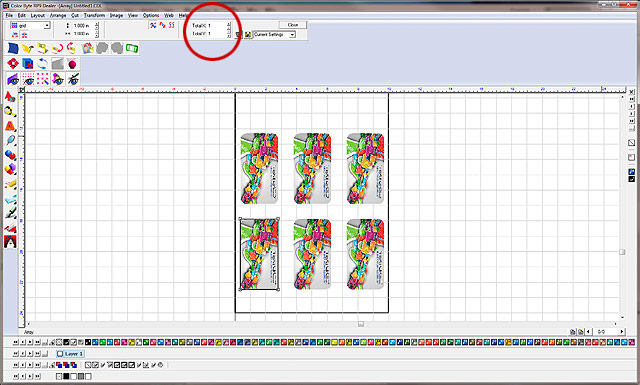The height and width of the screenshot is (385, 640).
Task: Select the red arrow pointer tool
Action: coord(10,97)
